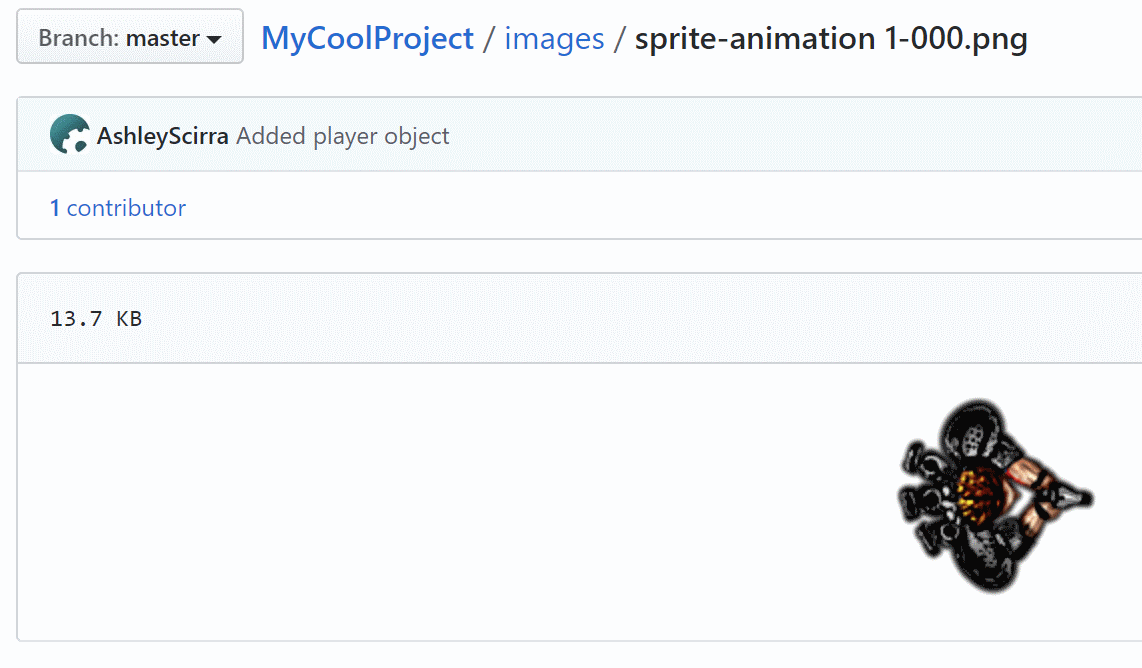Click the sprite character image preview
The image size is (1142, 668).
995,495
